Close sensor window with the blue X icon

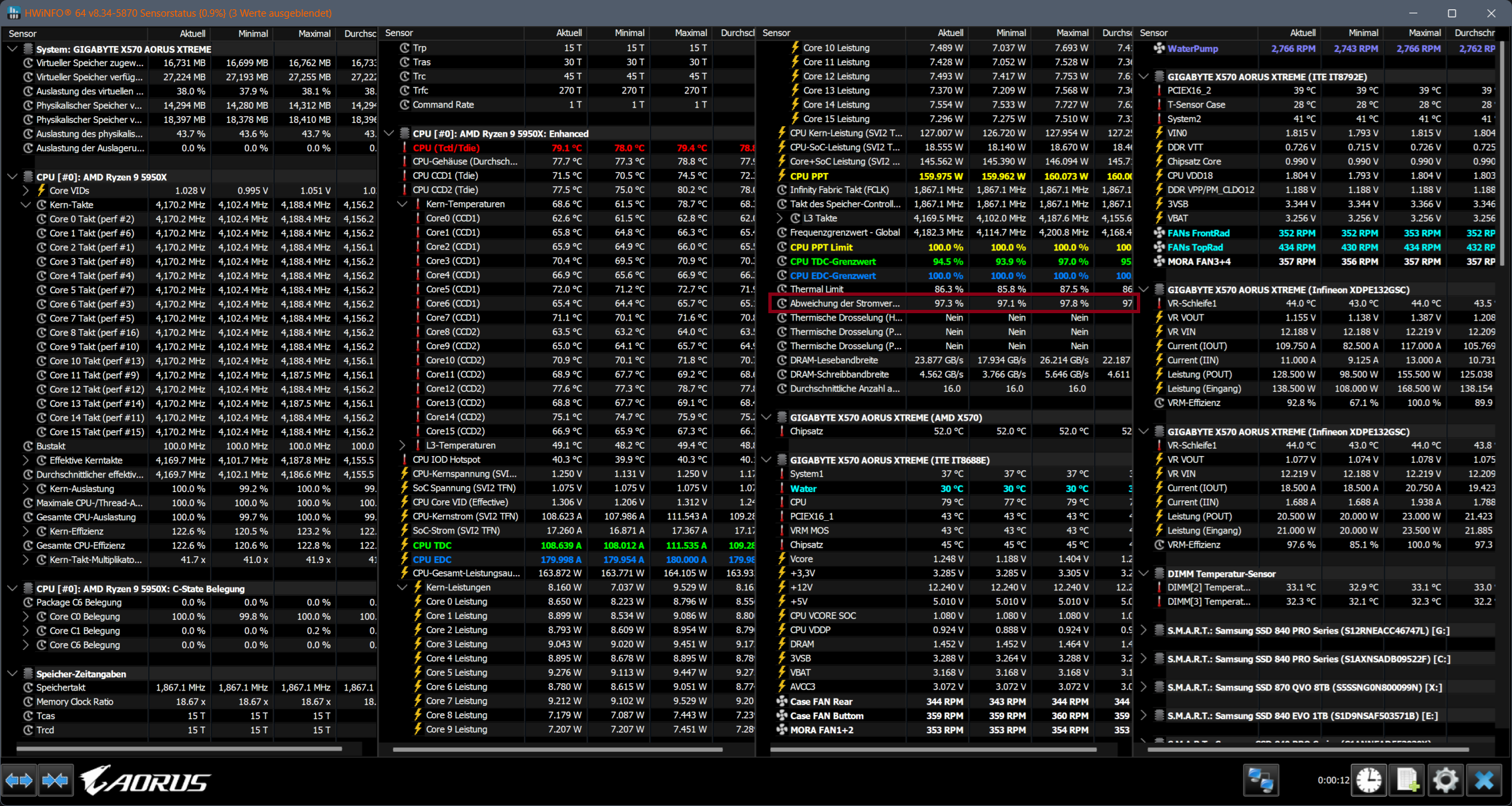click(1484, 780)
